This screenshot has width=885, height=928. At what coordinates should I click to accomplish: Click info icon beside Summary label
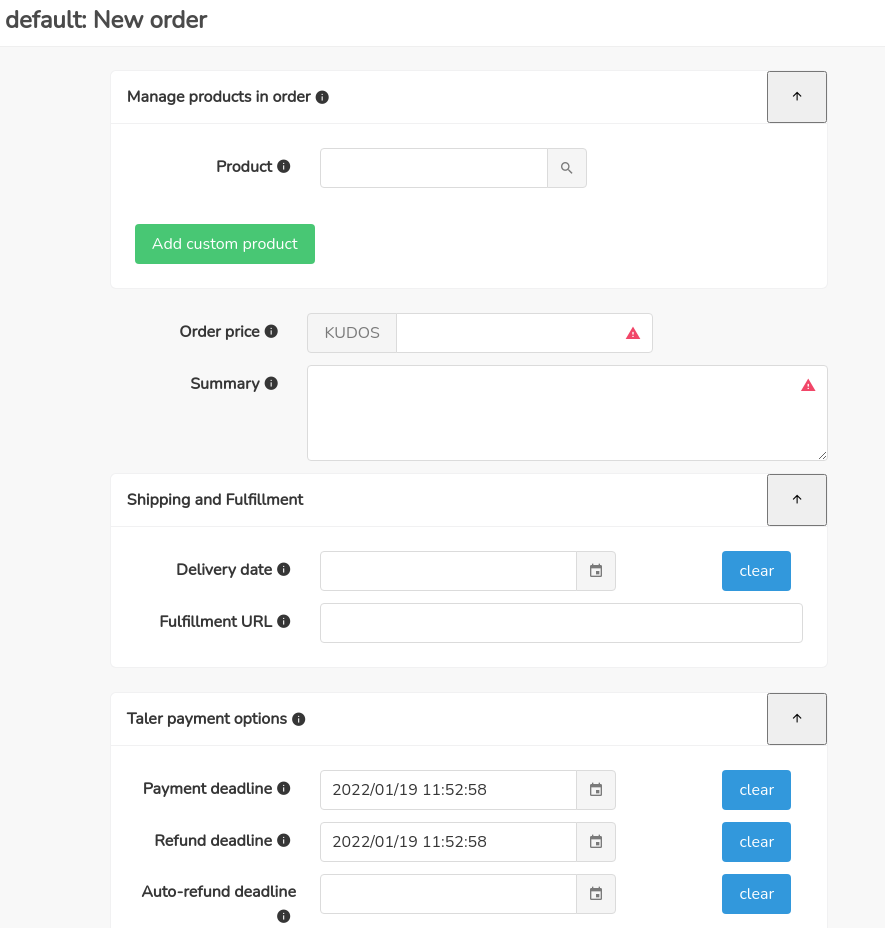(x=271, y=384)
